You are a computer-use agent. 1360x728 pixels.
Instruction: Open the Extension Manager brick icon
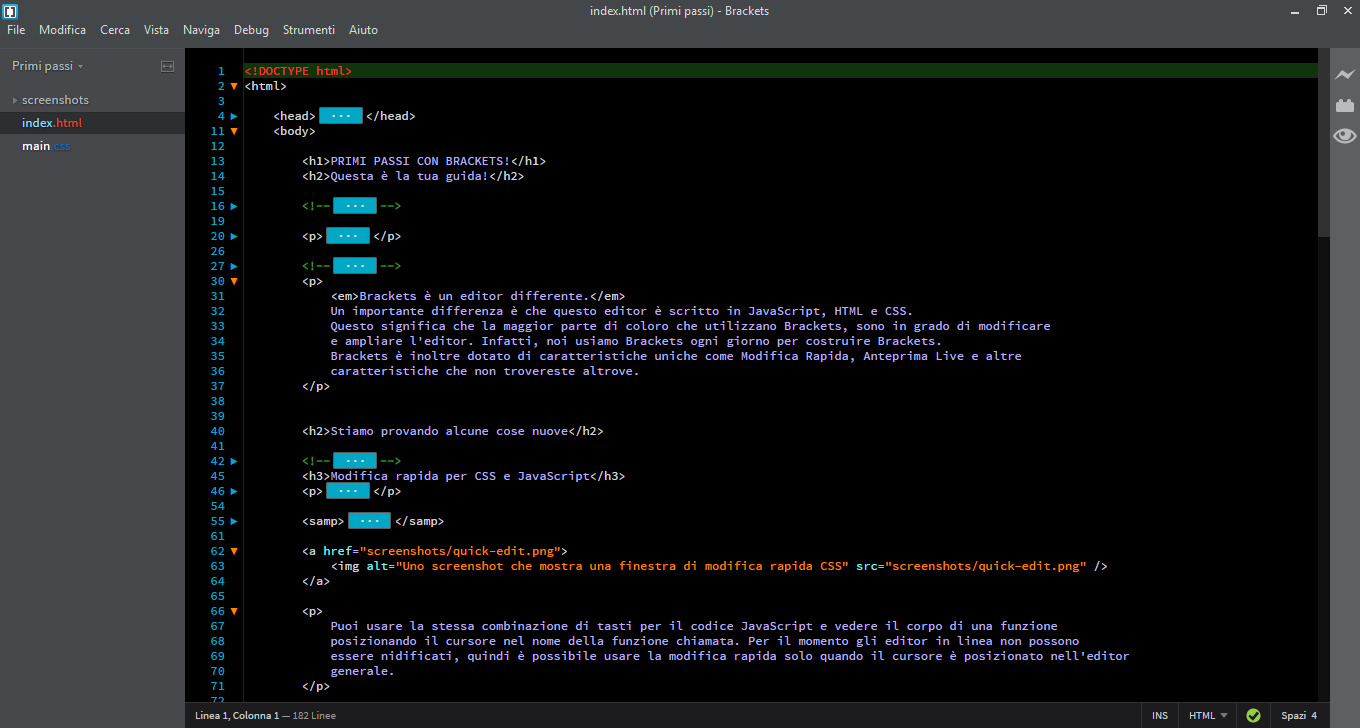[1344, 105]
